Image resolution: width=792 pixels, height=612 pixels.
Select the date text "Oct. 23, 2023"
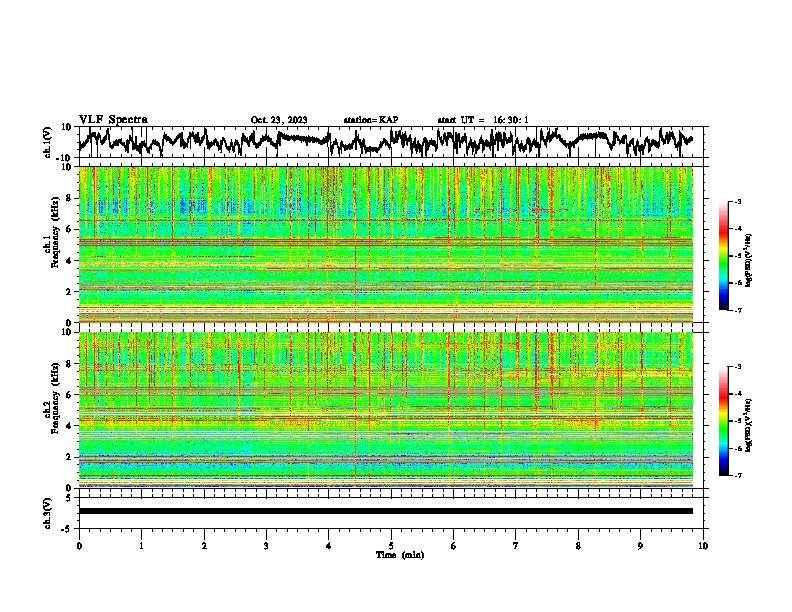(279, 120)
